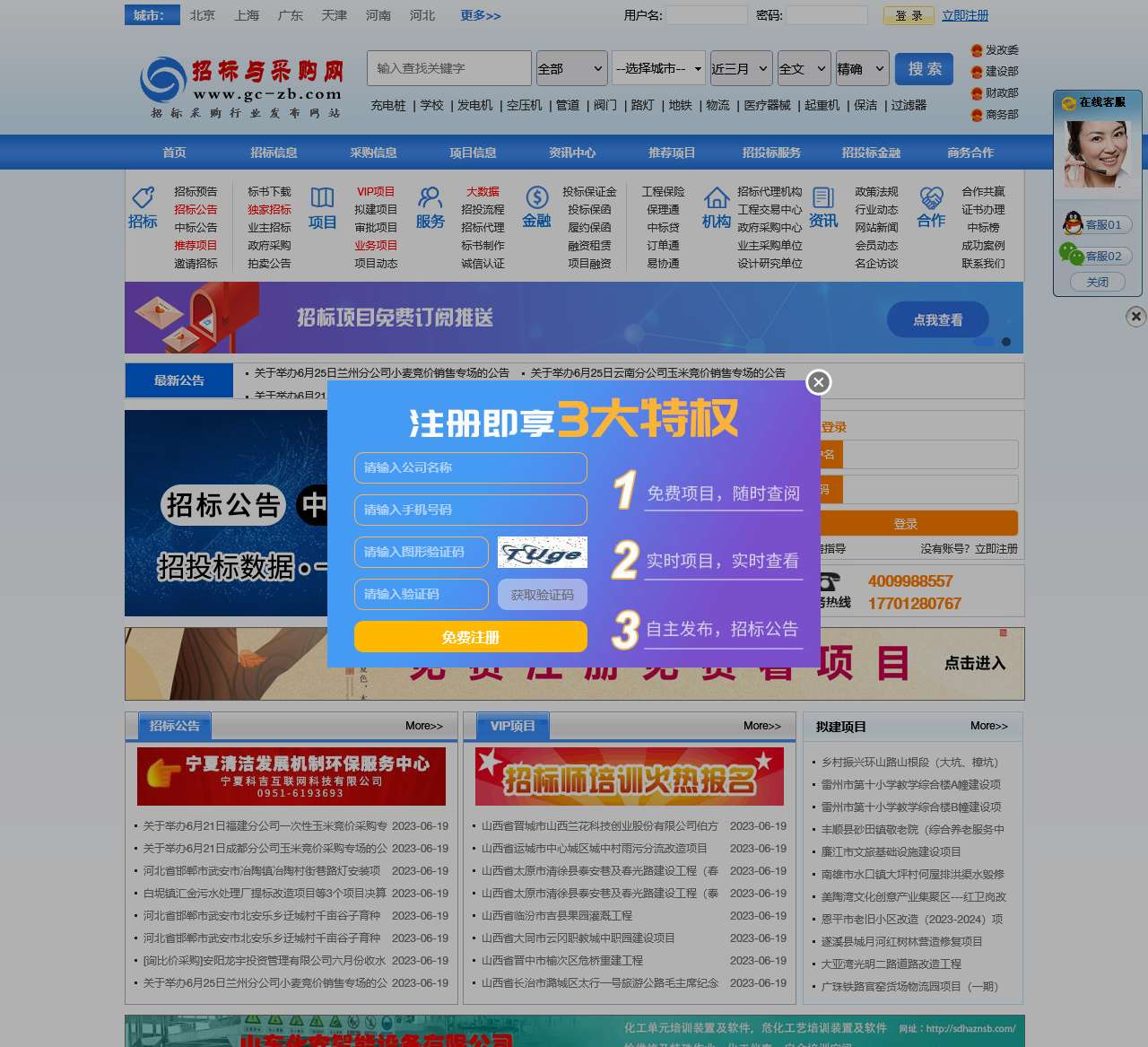
Task: Open the 精确 match mode dropdown
Action: [x=862, y=68]
